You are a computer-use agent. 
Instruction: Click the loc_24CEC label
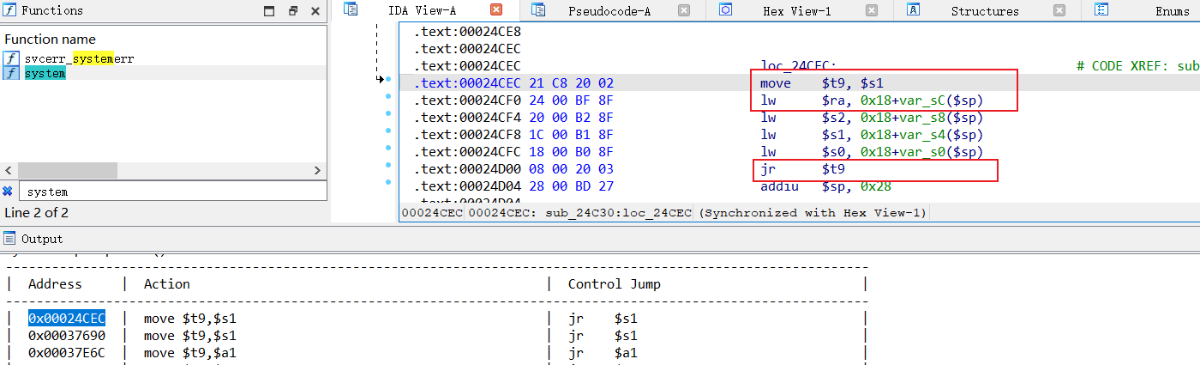tap(799, 66)
